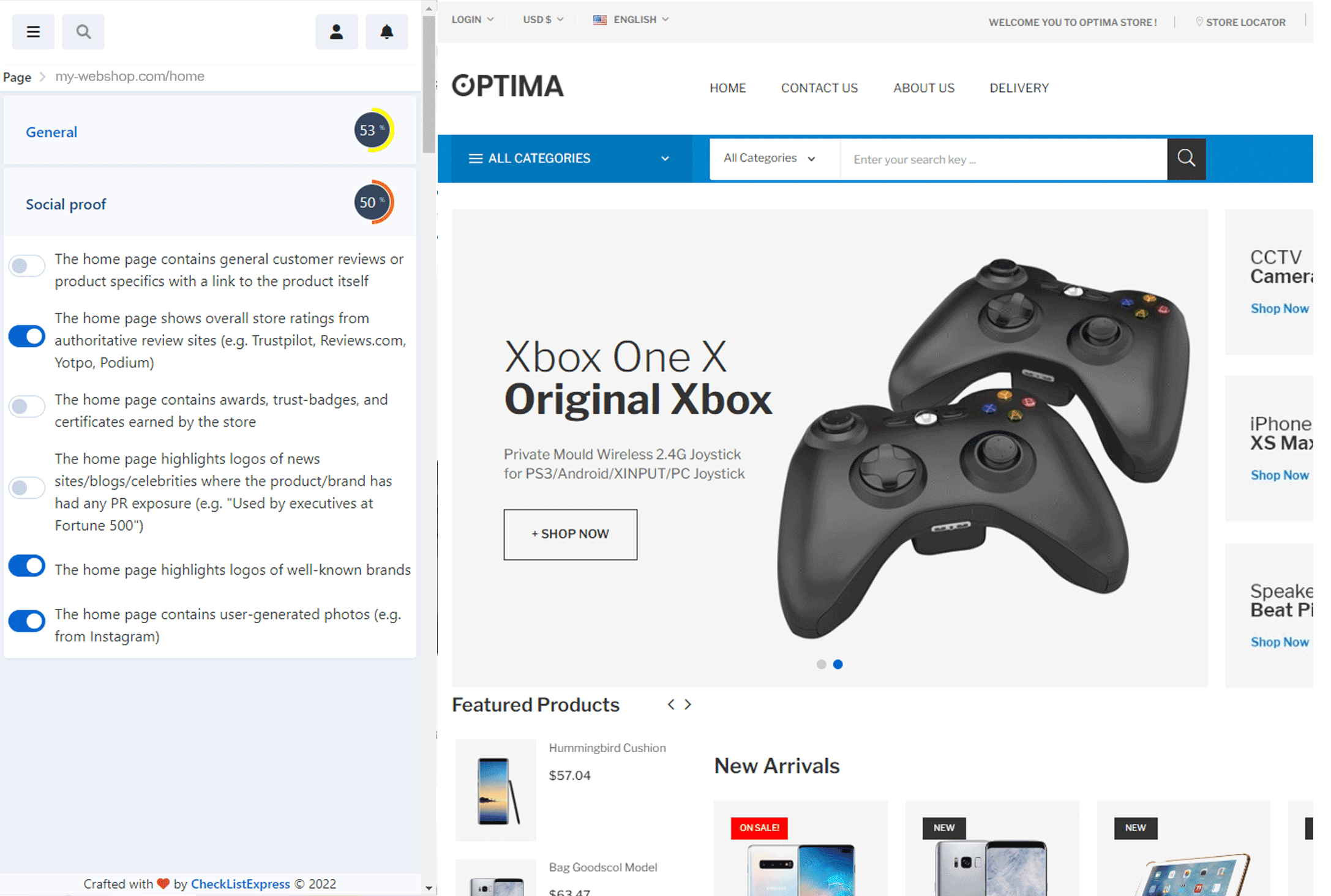The width and height of the screenshot is (1331, 896).
Task: Disable the overall store ratings toggle
Action: point(27,336)
